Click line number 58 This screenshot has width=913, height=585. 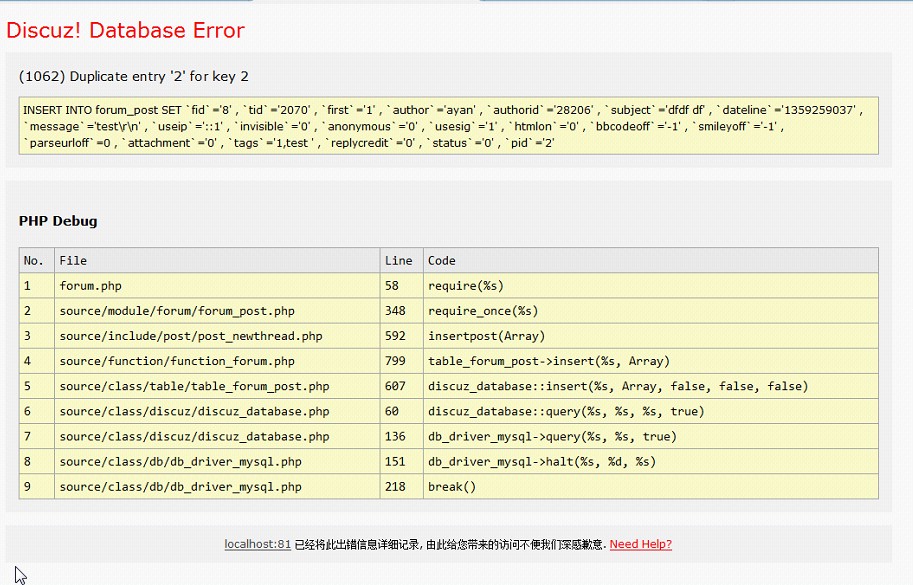pos(402,286)
